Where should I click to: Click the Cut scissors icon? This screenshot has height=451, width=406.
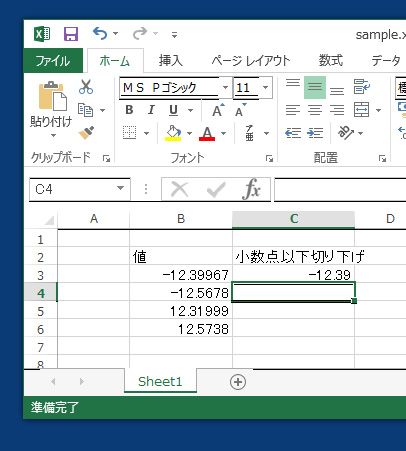click(86, 87)
